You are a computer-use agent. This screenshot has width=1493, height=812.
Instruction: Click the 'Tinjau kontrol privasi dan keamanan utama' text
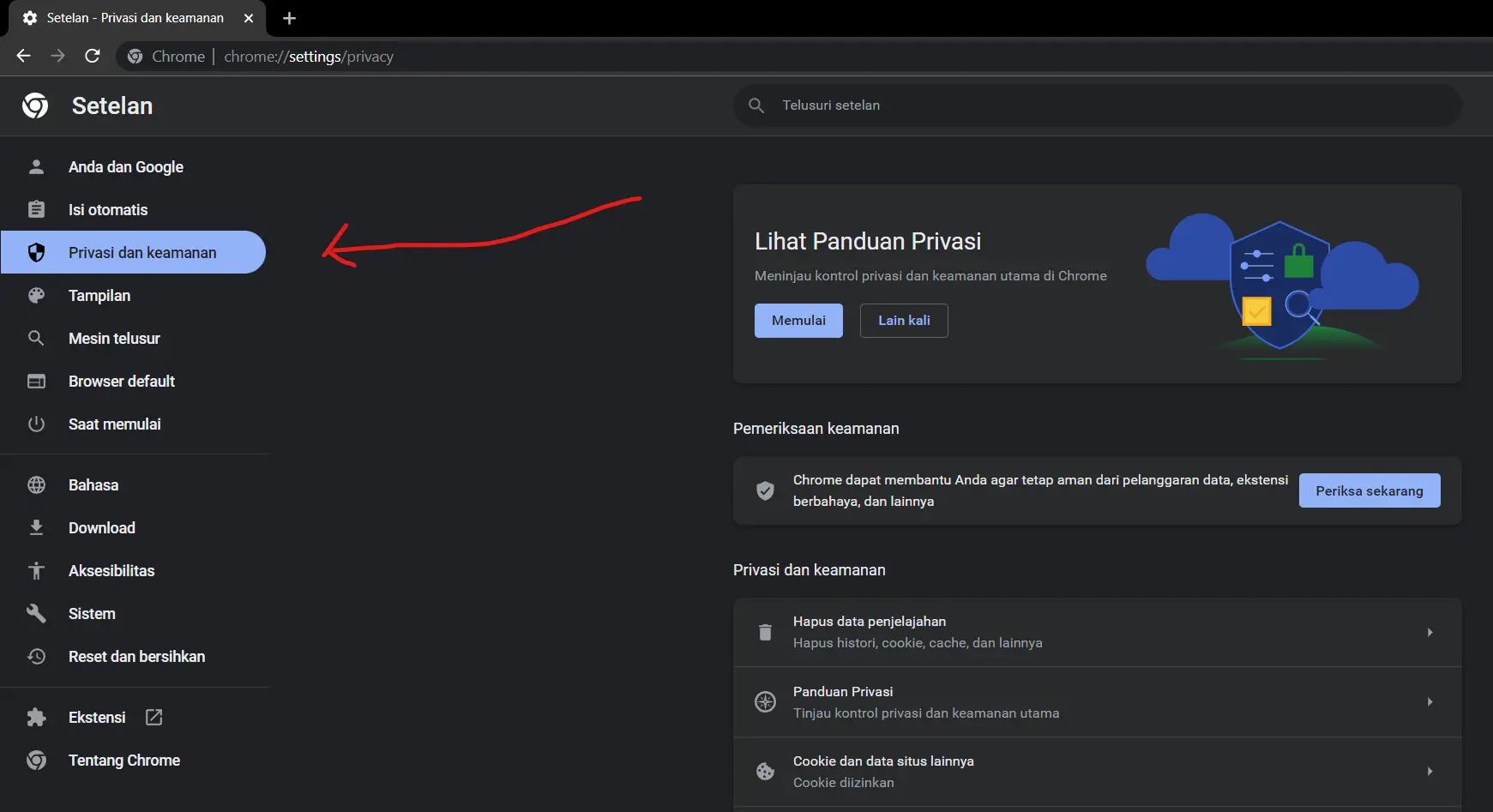pyautogui.click(x=926, y=713)
